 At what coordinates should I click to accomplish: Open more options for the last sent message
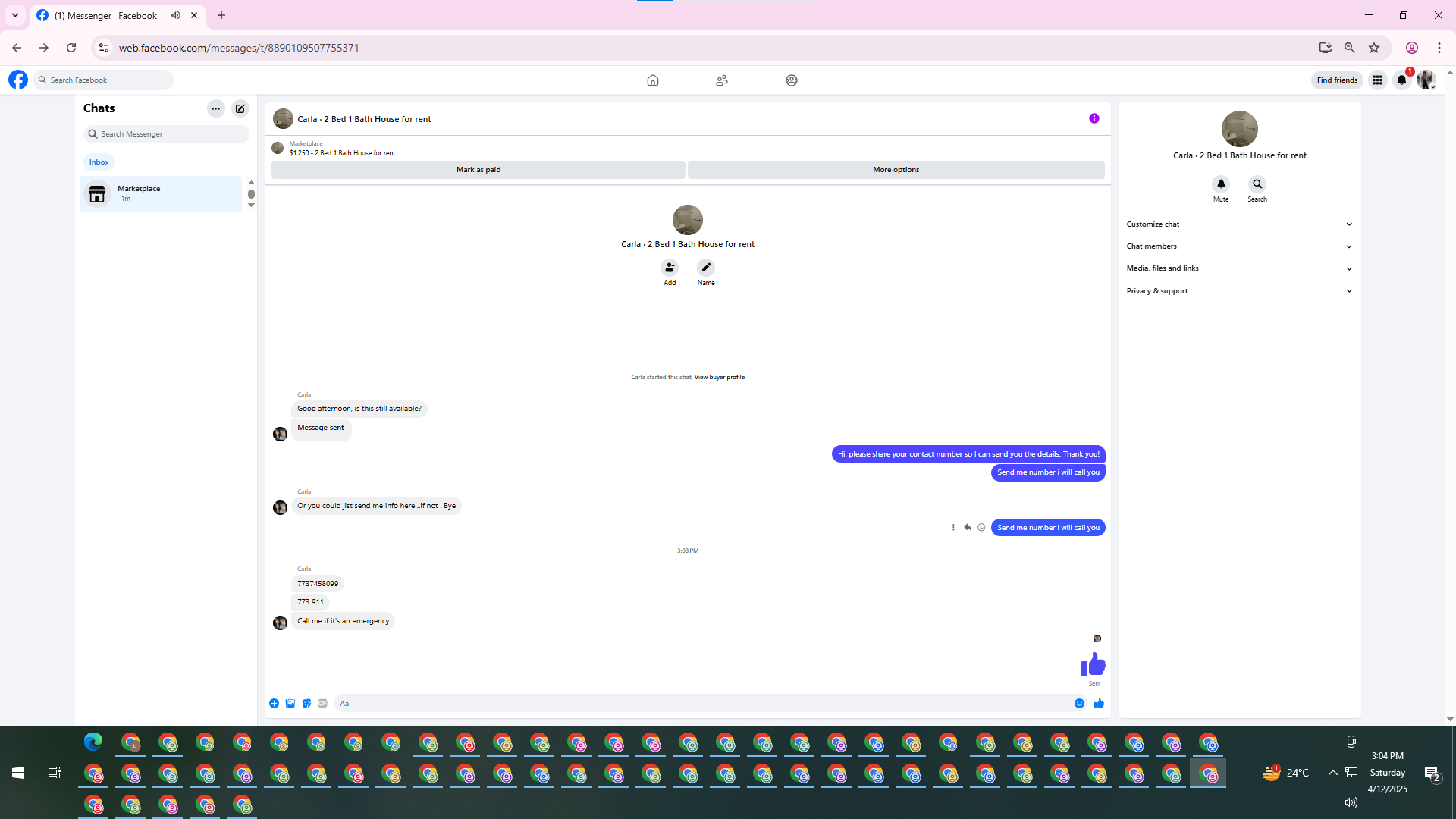(x=953, y=528)
